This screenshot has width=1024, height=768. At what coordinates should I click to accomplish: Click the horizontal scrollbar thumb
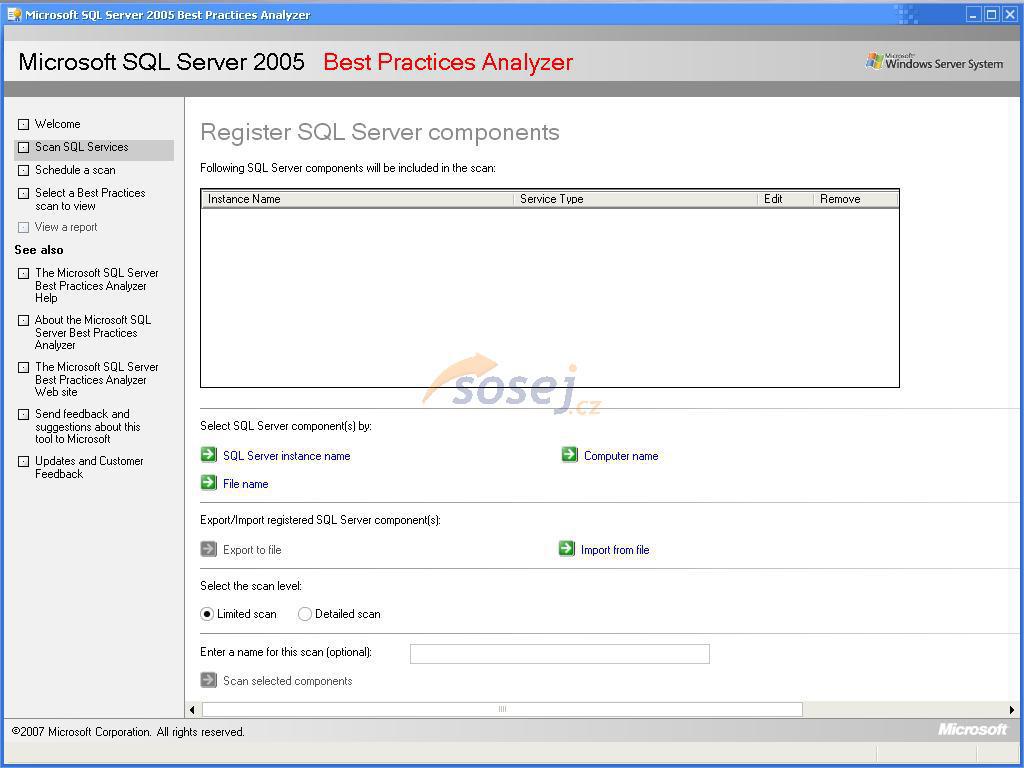coord(502,709)
